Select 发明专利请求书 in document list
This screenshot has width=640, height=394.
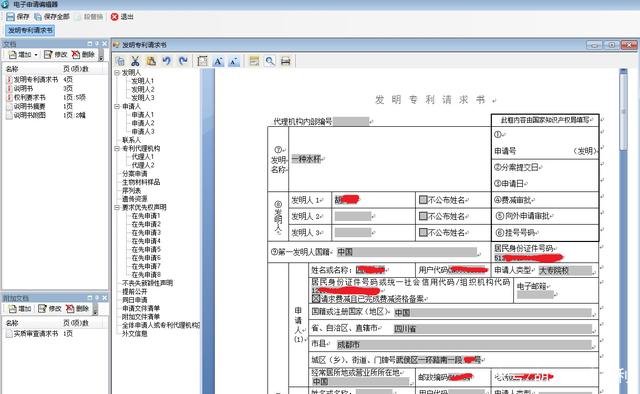pos(36,79)
